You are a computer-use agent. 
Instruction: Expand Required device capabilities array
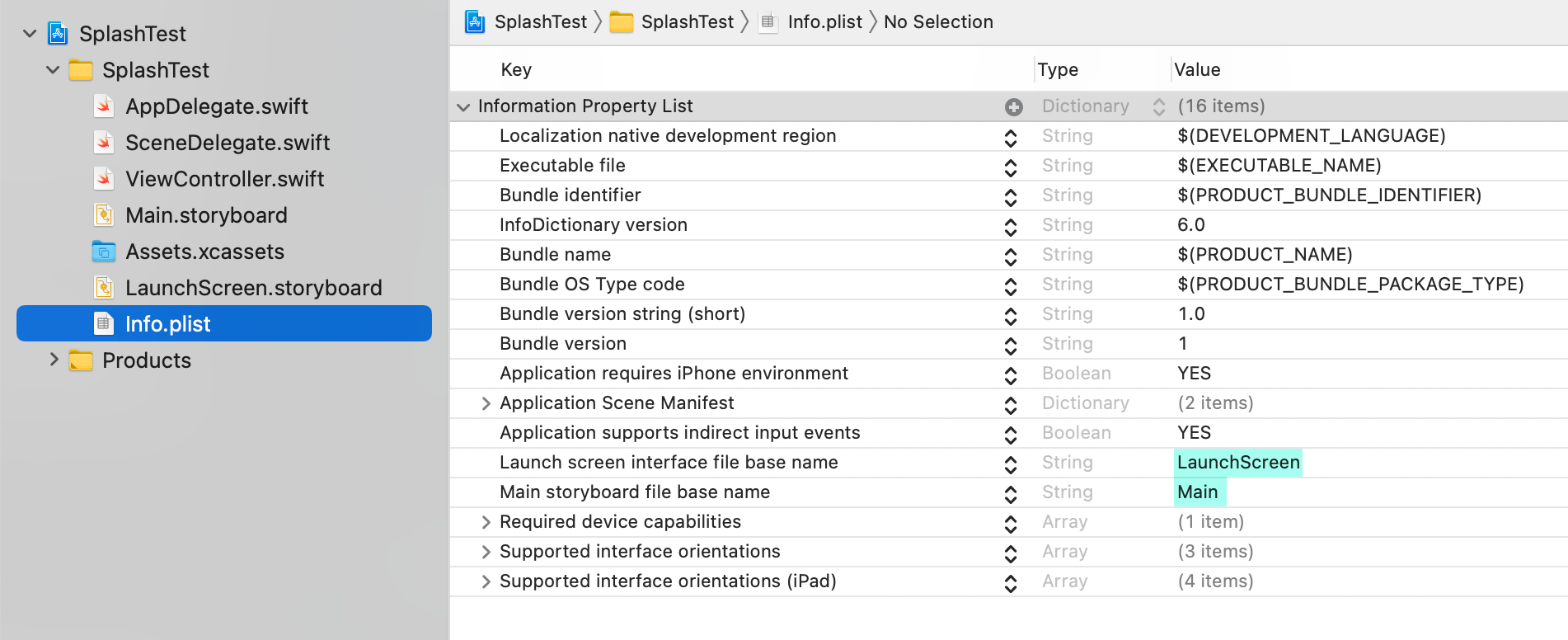pyautogui.click(x=486, y=522)
